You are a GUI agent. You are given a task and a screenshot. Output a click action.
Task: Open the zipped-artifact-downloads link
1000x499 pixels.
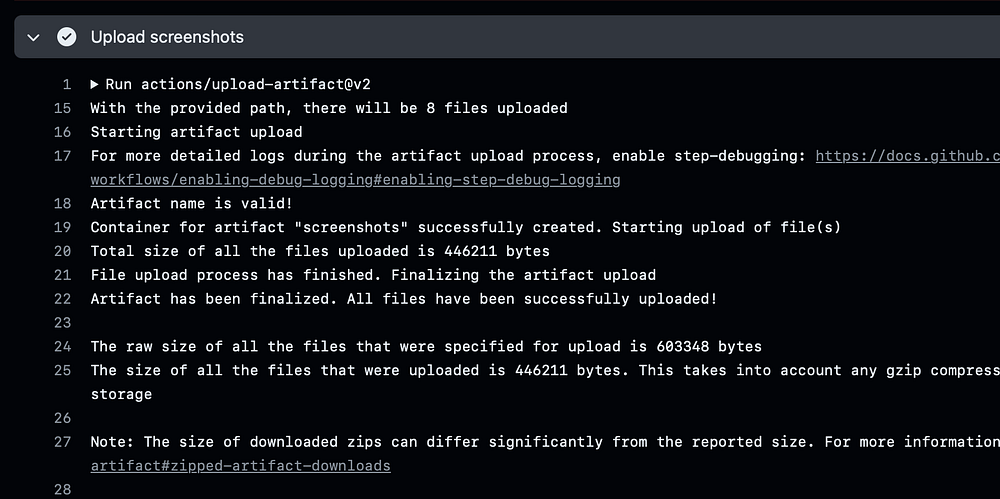(240, 466)
